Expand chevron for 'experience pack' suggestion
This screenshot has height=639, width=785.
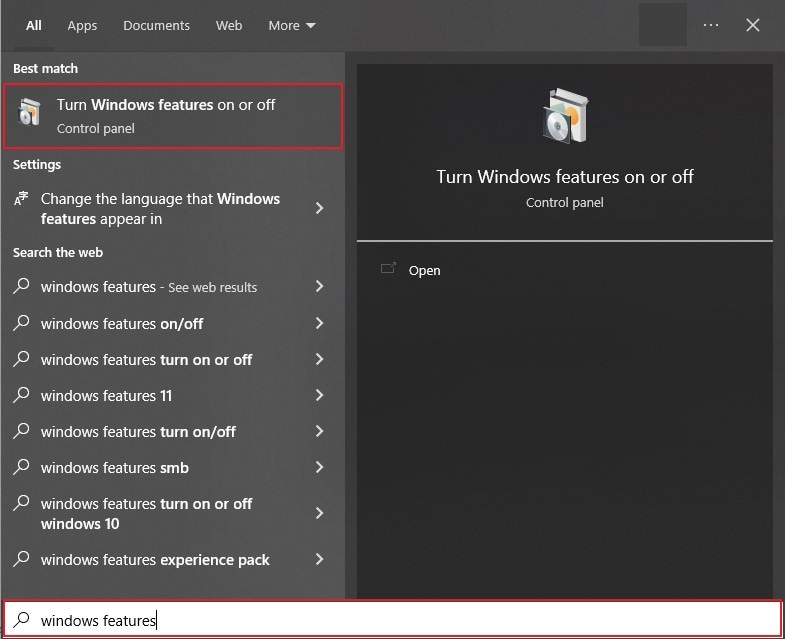coord(319,559)
